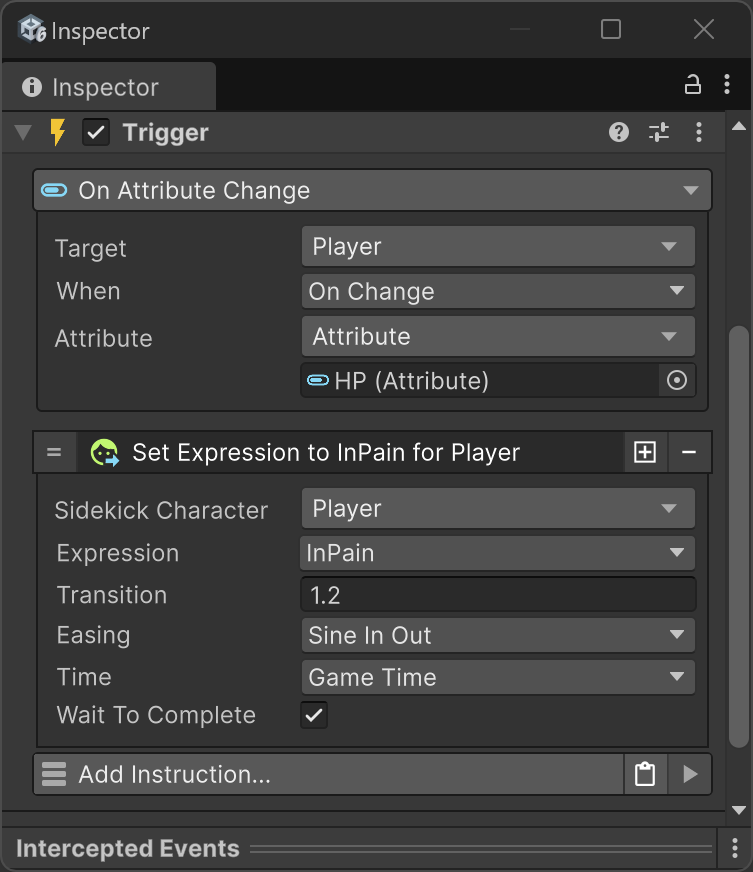Disable the Trigger component checkbox

pos(96,132)
